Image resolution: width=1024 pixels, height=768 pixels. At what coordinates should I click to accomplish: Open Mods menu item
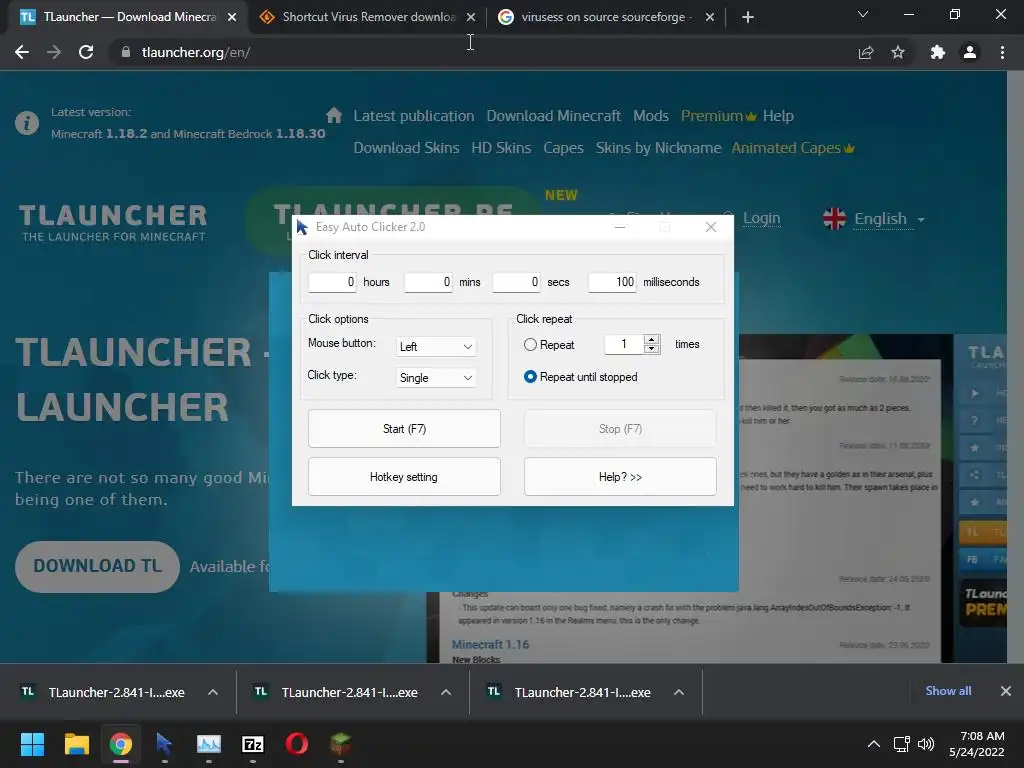(x=651, y=116)
